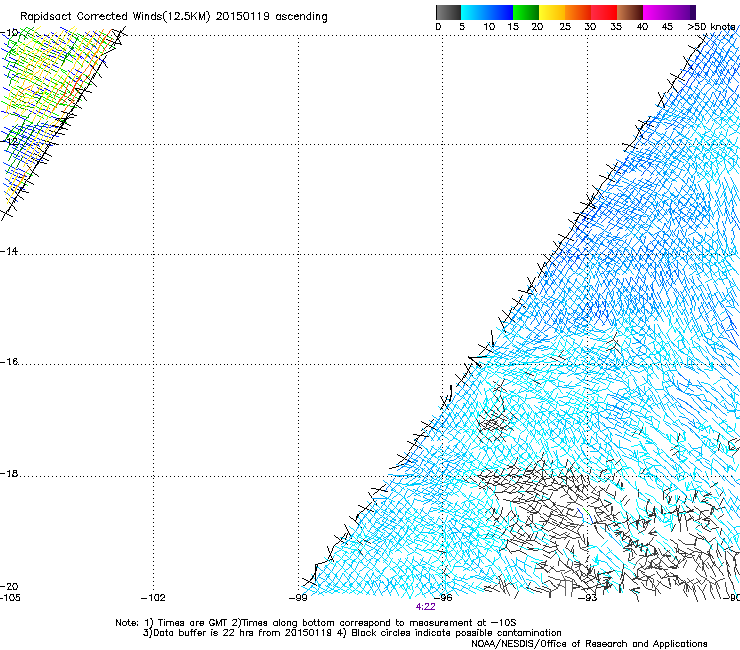Click the brown 35-40 knots color segment
740x650 pixels.
(x=630, y=12)
